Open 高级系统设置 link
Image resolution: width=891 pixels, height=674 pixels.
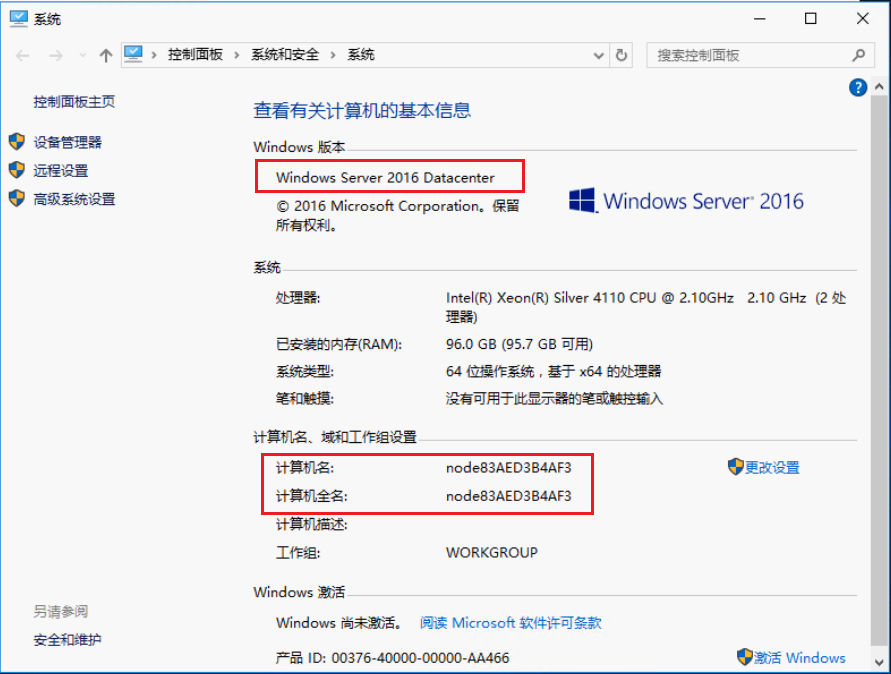click(x=74, y=199)
